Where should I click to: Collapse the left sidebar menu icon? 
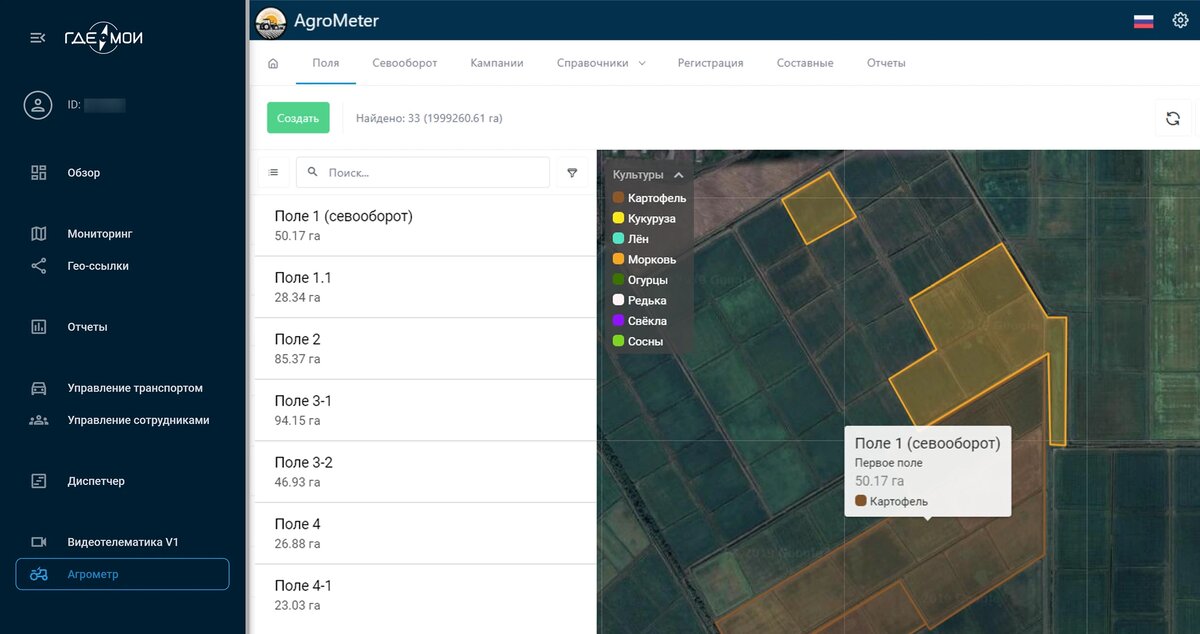pyautogui.click(x=38, y=38)
